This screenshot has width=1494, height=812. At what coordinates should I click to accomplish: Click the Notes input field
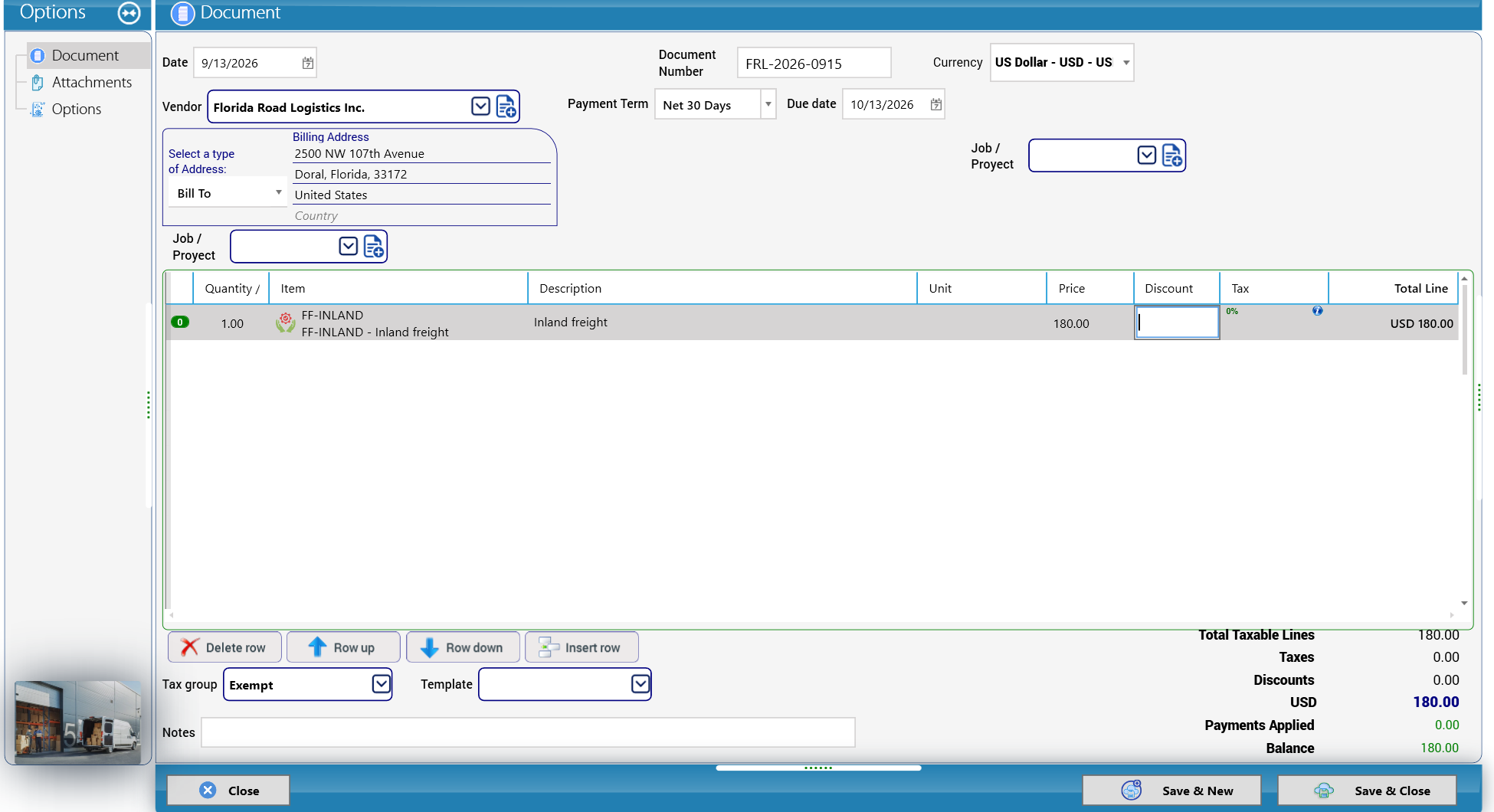click(528, 732)
